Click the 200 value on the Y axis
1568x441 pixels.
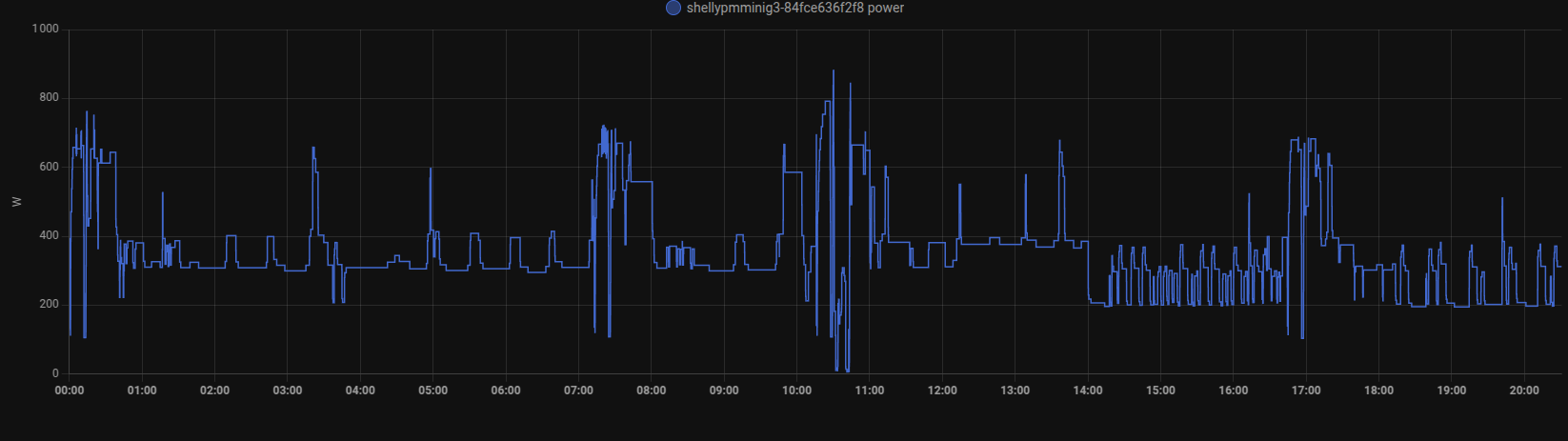pos(49,305)
